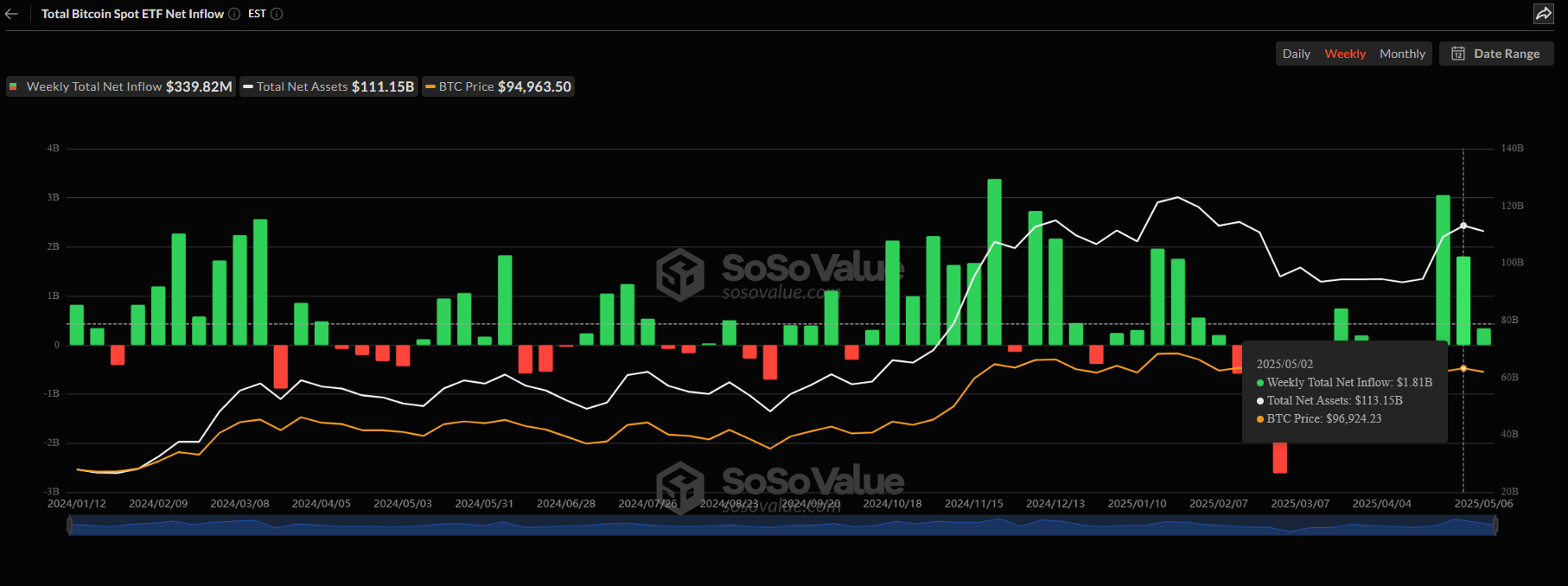Go back using the left arrow icon
This screenshot has width=1568, height=586.
point(11,14)
